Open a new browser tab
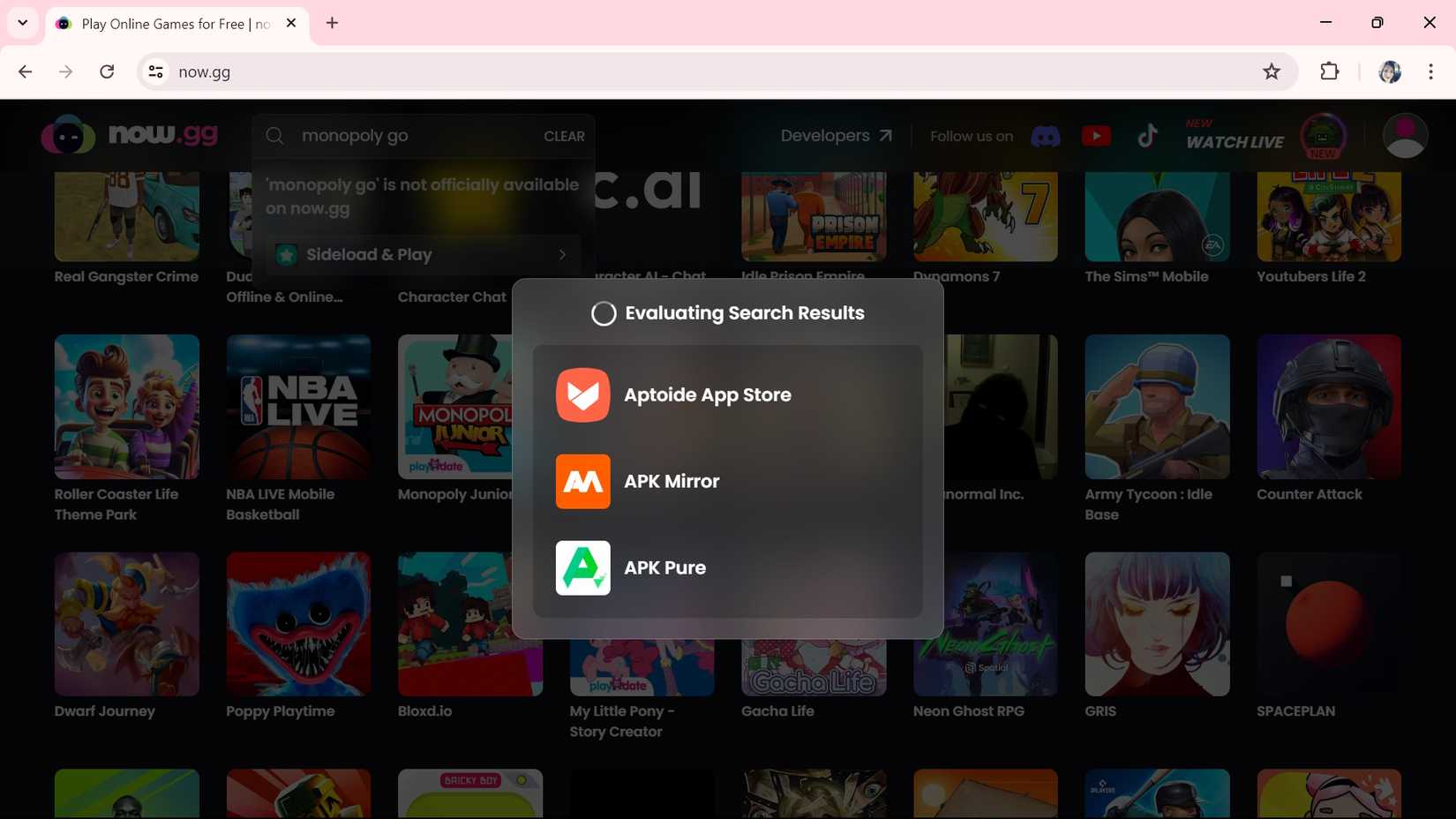This screenshot has width=1456, height=819. pos(332,23)
